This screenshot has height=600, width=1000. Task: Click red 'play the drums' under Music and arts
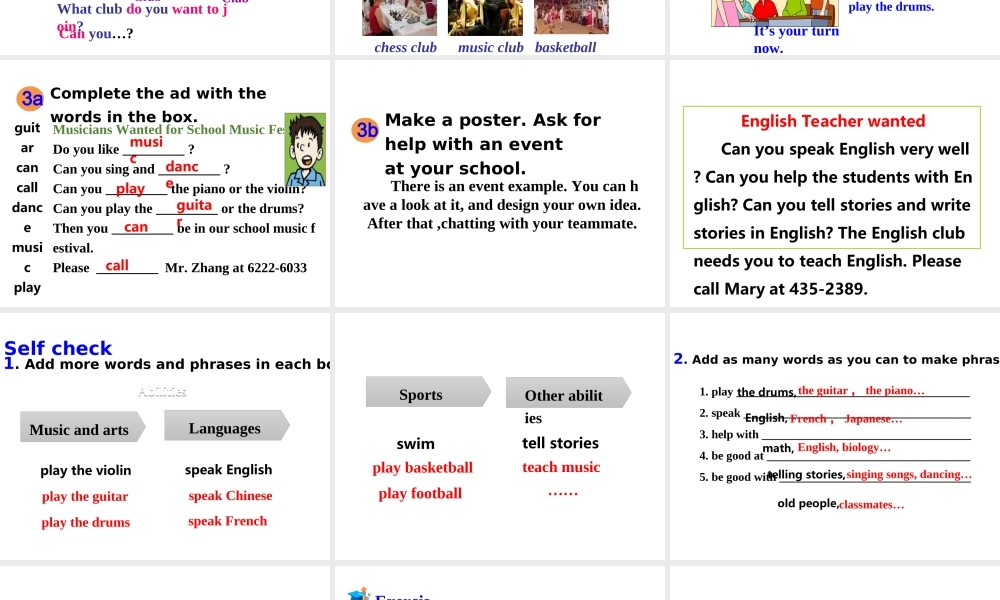pyautogui.click(x=85, y=522)
